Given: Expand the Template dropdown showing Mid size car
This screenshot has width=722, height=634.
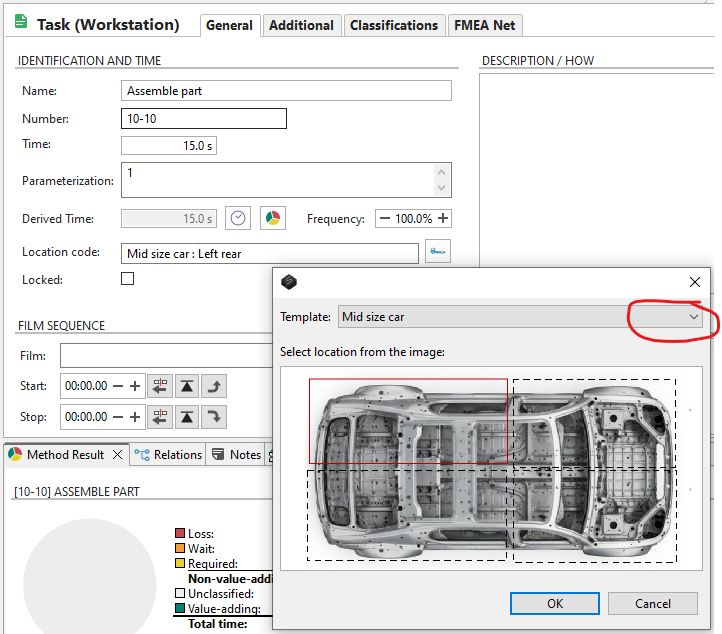Looking at the screenshot, I should (x=694, y=317).
